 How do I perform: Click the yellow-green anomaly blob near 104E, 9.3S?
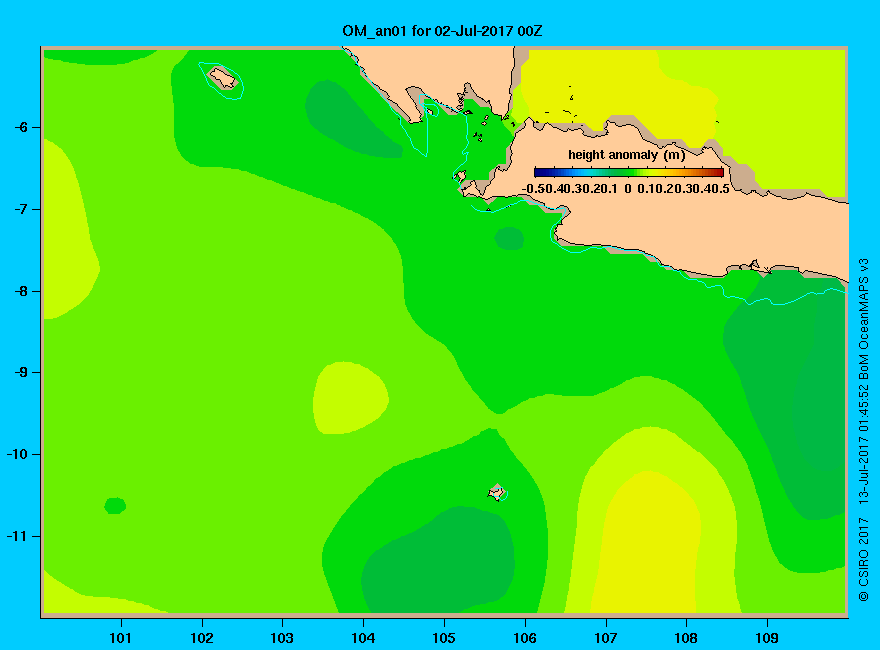350,397
